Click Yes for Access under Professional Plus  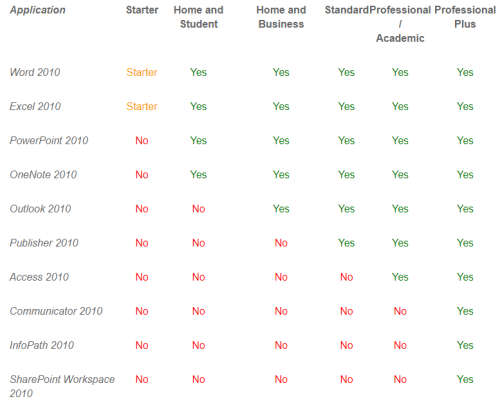point(465,277)
